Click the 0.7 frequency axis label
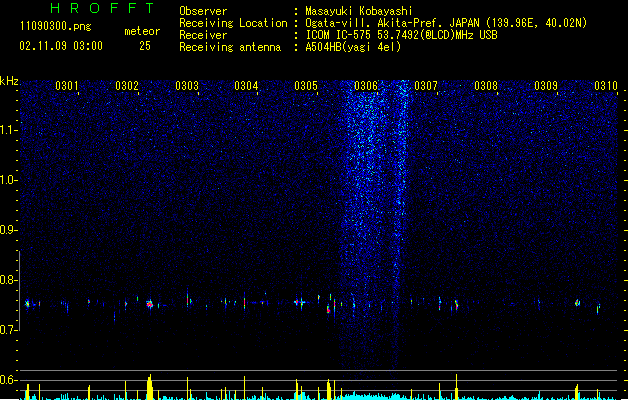This screenshot has width=629, height=400. 9,330
